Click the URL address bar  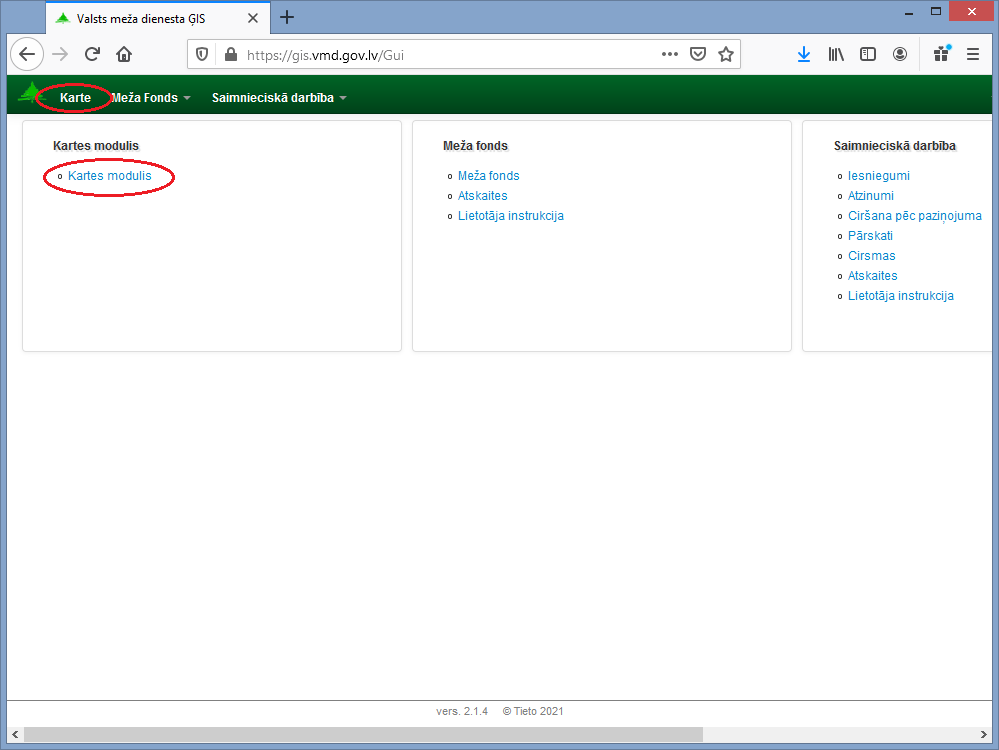coord(440,55)
